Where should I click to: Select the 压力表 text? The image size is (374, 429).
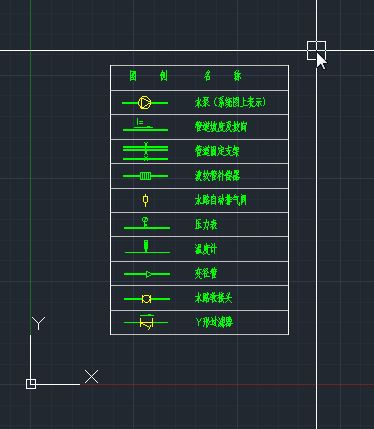(206, 224)
